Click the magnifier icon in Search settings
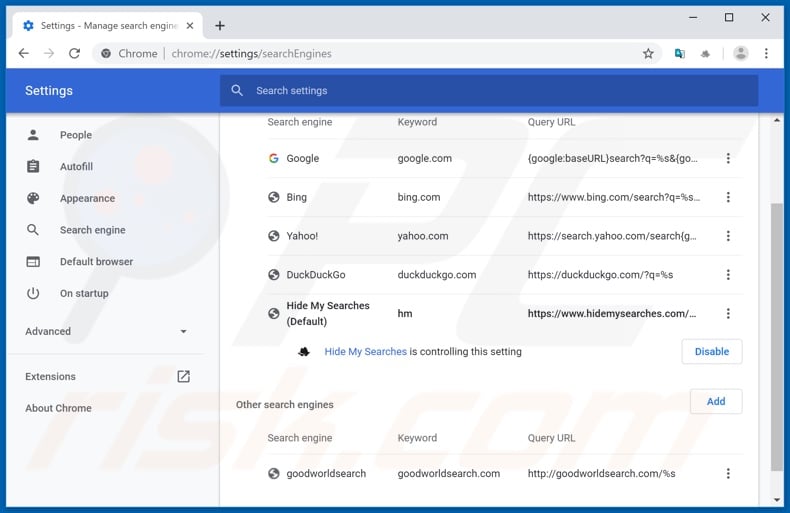 tap(237, 91)
